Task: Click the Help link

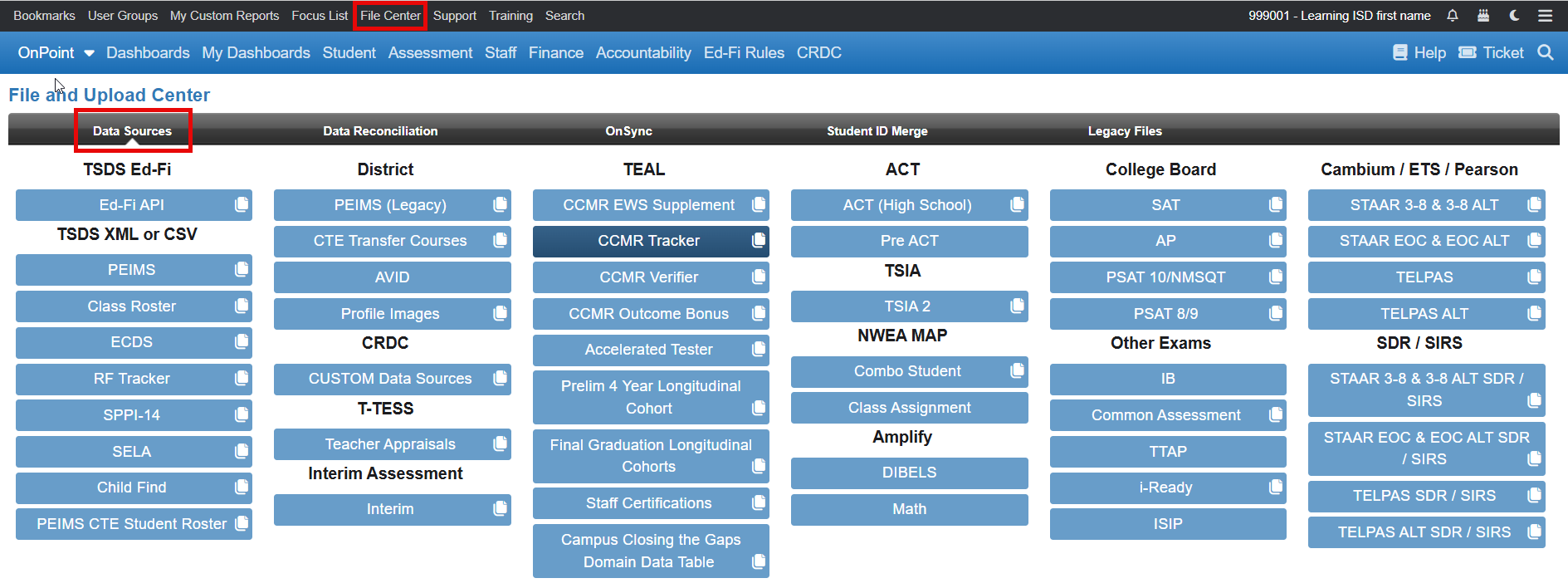Action: pyautogui.click(x=1419, y=52)
